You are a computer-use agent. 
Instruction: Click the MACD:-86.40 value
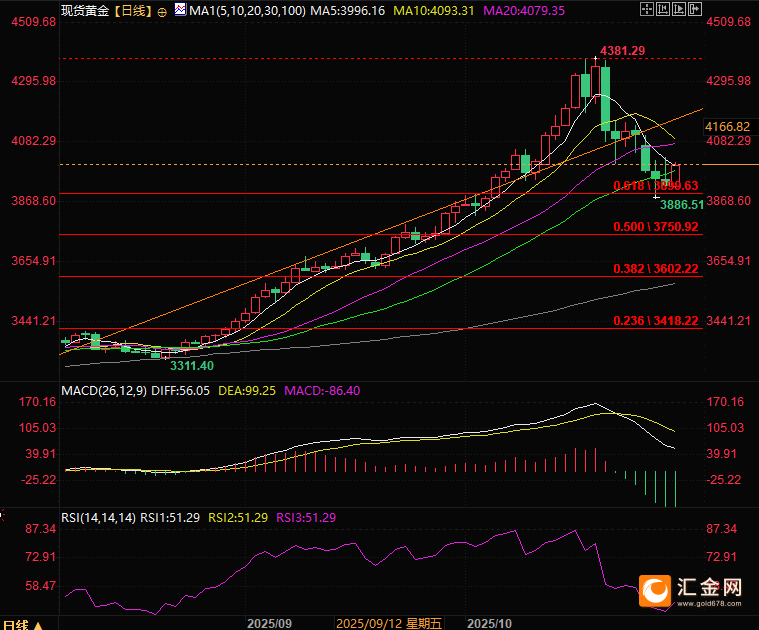pyautogui.click(x=322, y=391)
